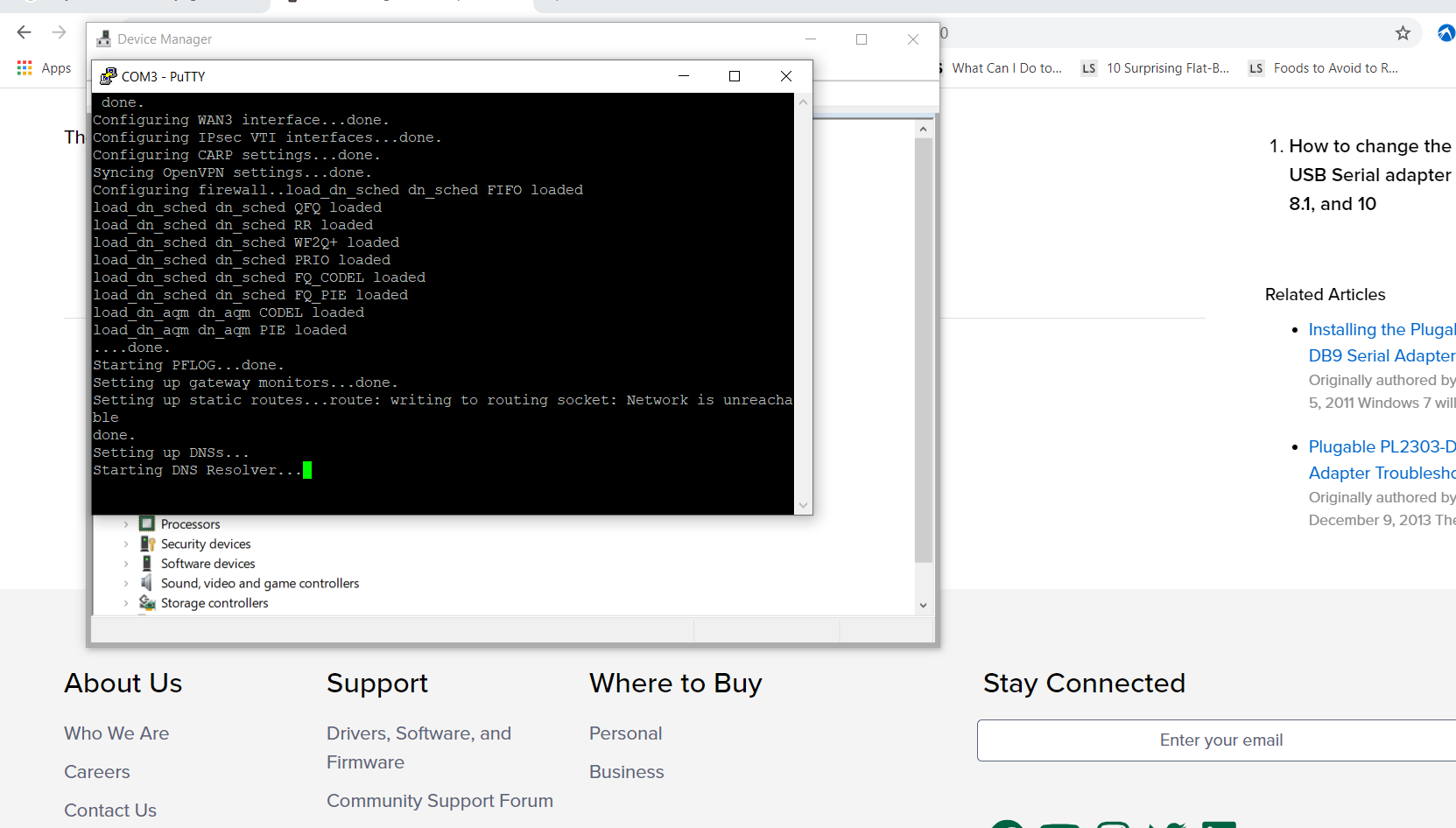Screen dimensions: 1456x828
Task: Open the 'Foods to Avoid to R...' bookmark
Action: 1336,68
